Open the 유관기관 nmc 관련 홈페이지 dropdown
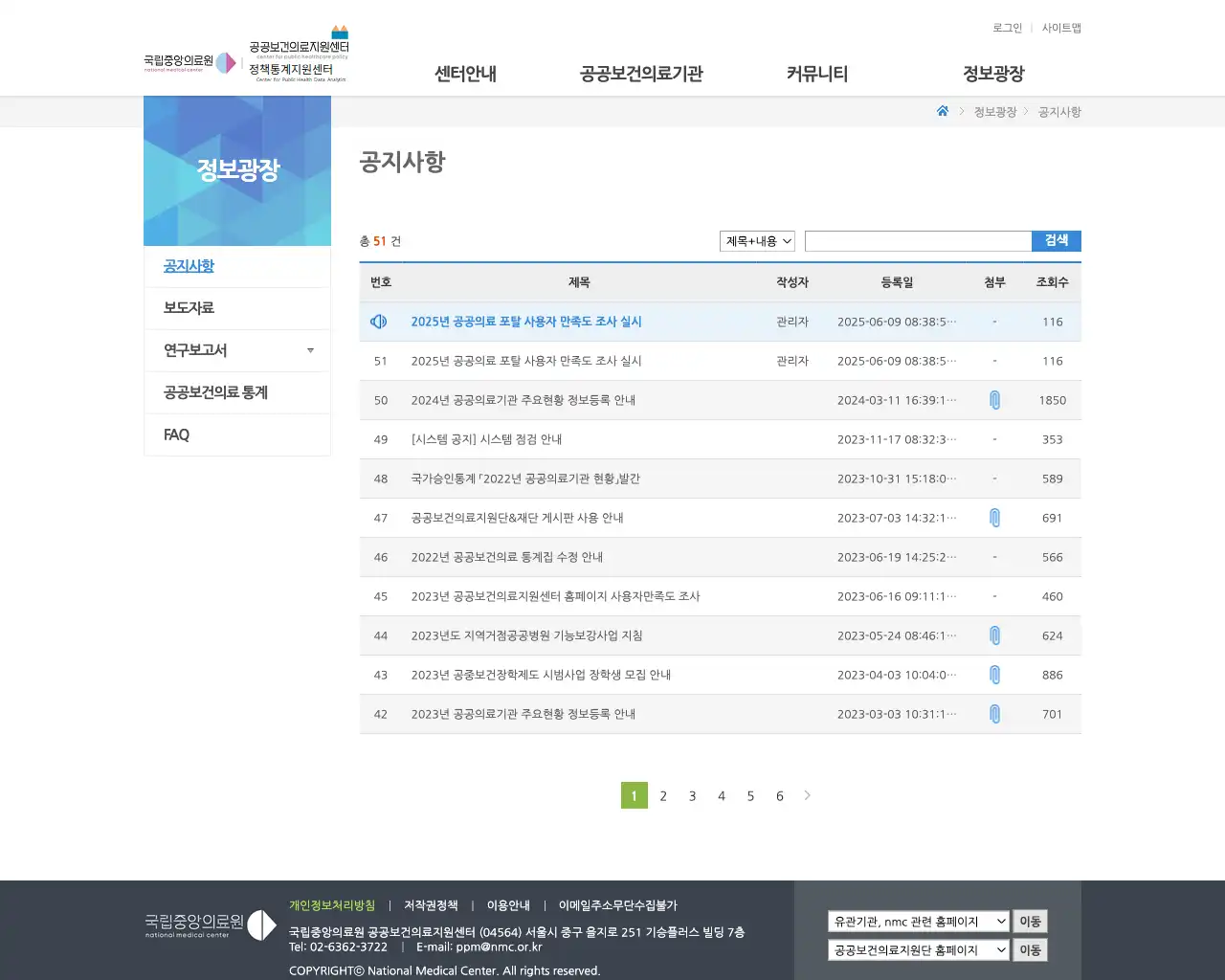The width and height of the screenshot is (1225, 980). point(917,921)
